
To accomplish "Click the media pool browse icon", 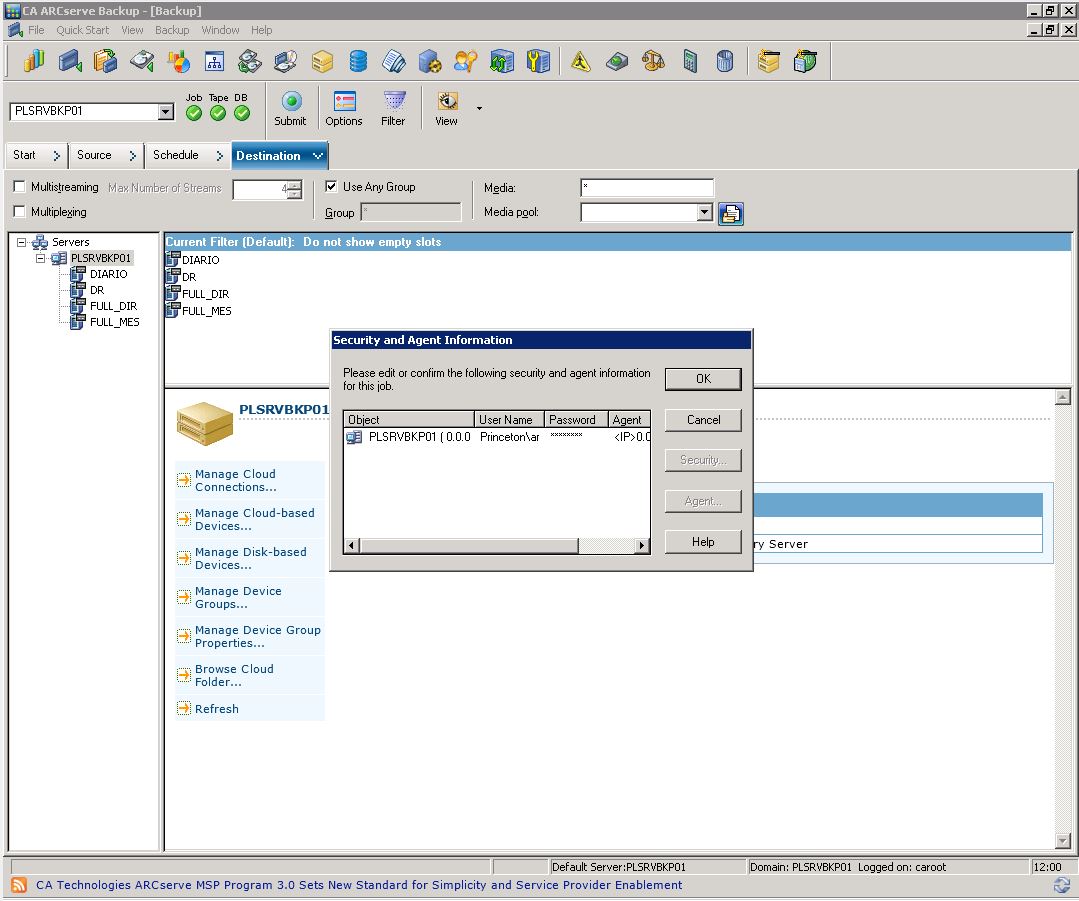I will coord(731,213).
